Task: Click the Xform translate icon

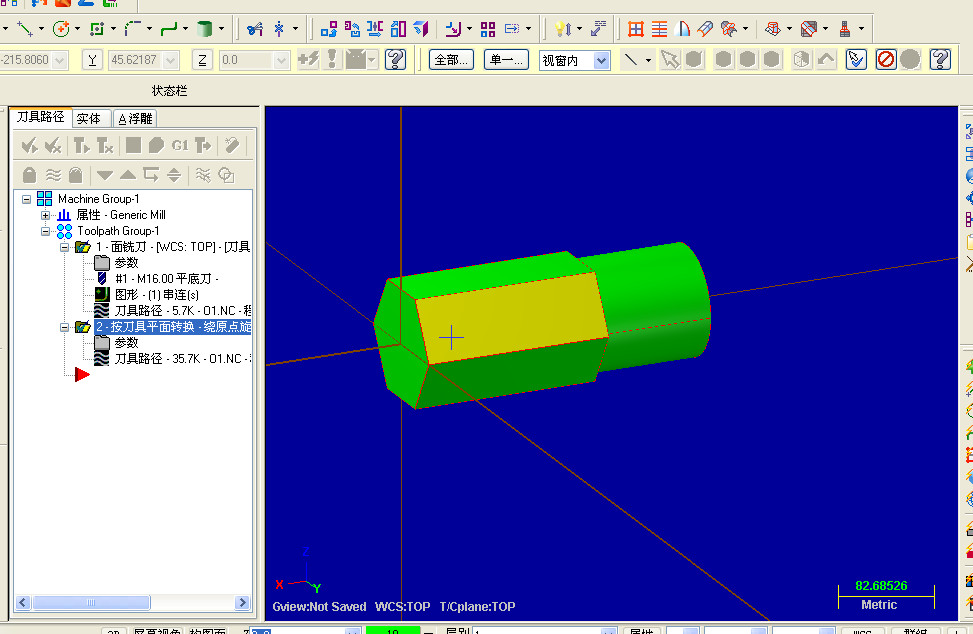Action: pyautogui.click(x=329, y=29)
